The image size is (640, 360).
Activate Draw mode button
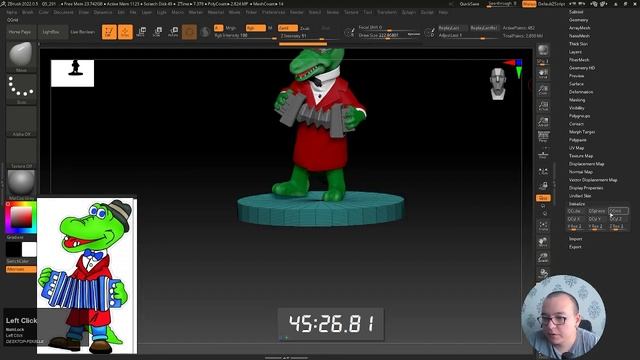pyautogui.click(x=125, y=32)
